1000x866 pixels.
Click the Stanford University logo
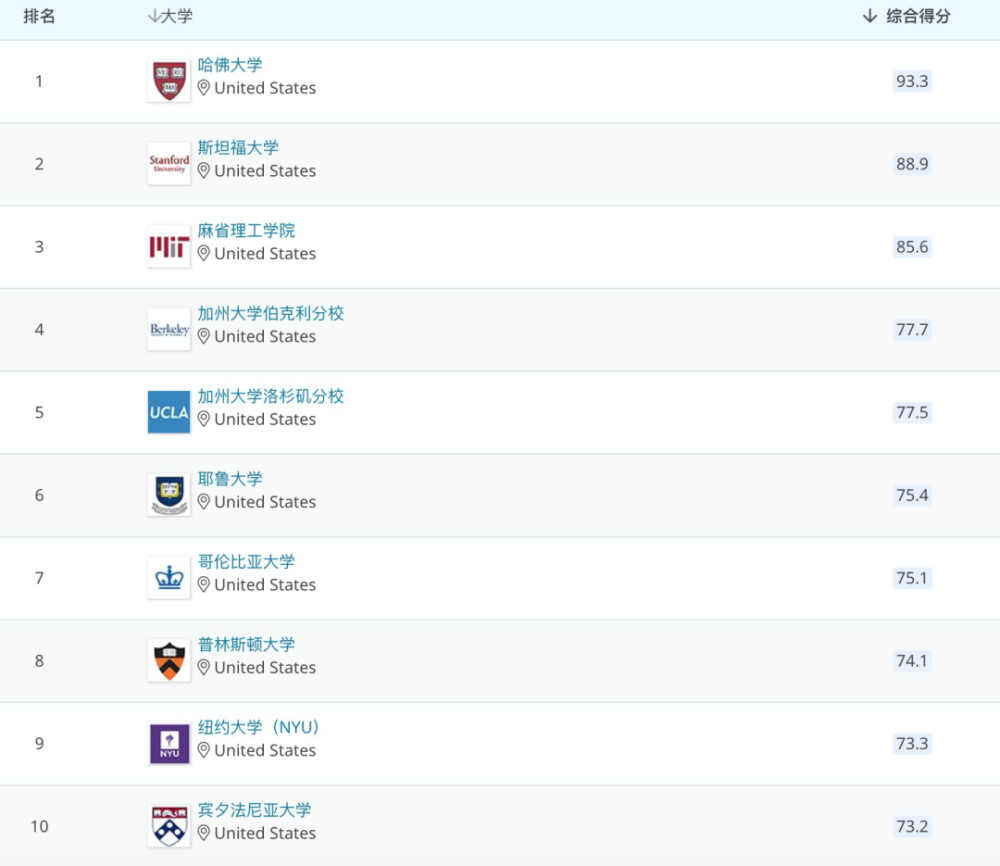coord(169,164)
